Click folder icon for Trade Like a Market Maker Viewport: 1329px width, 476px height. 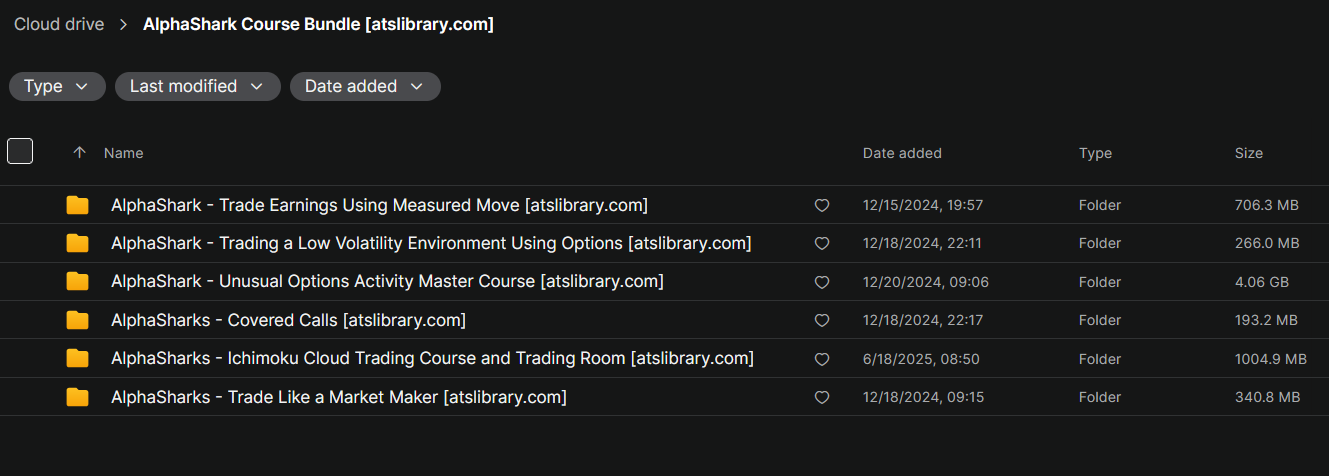77,397
